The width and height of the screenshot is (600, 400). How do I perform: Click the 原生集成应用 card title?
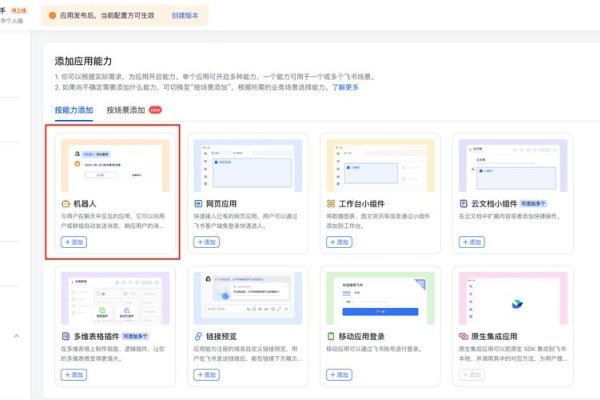(x=494, y=336)
